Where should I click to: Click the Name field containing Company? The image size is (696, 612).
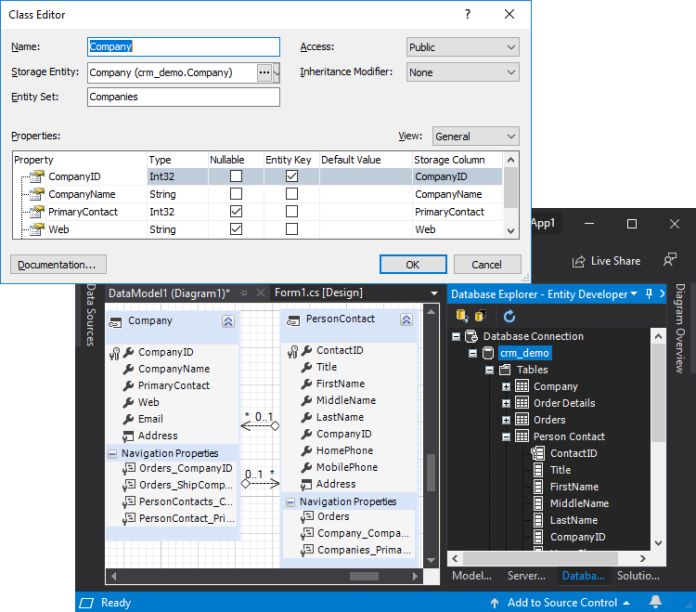pos(183,47)
